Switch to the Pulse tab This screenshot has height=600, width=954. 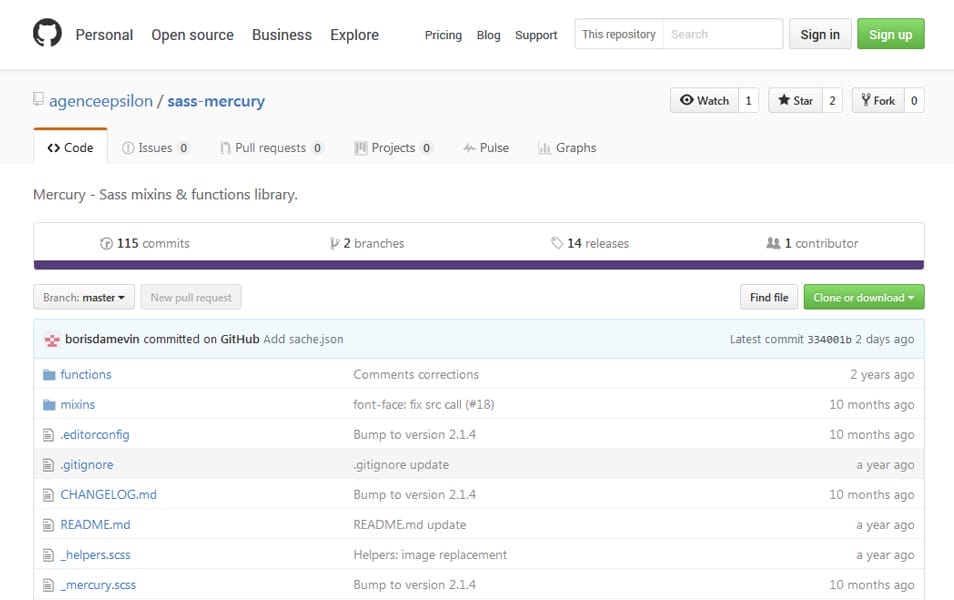click(486, 148)
